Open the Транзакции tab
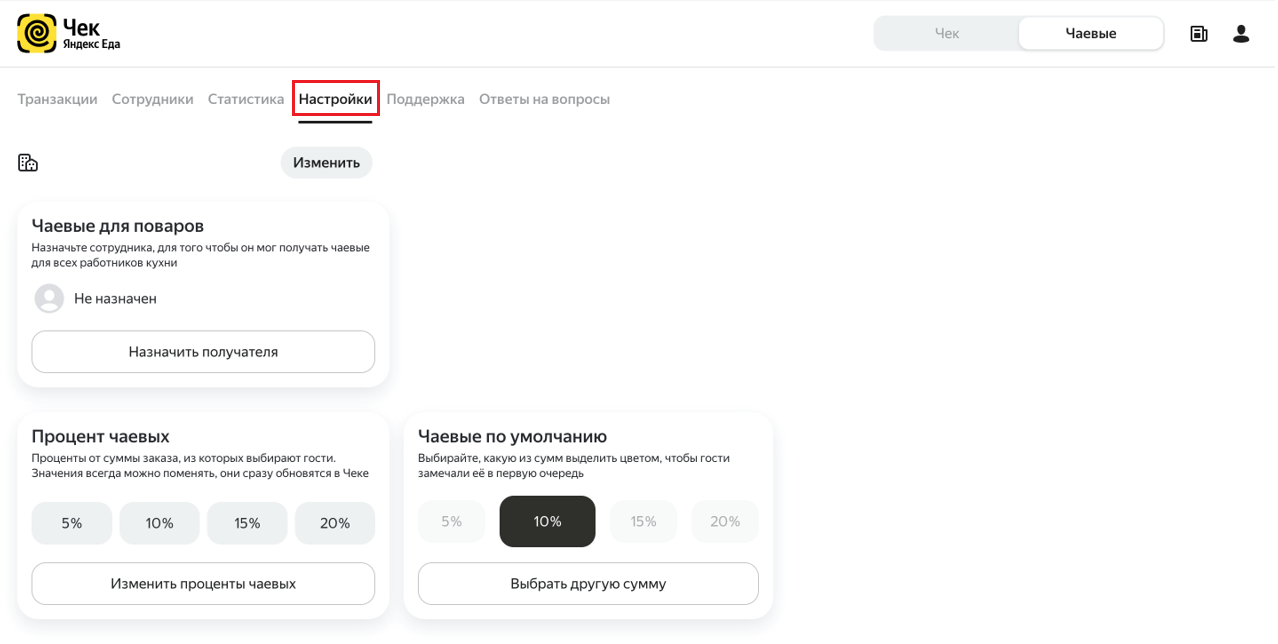 57,99
